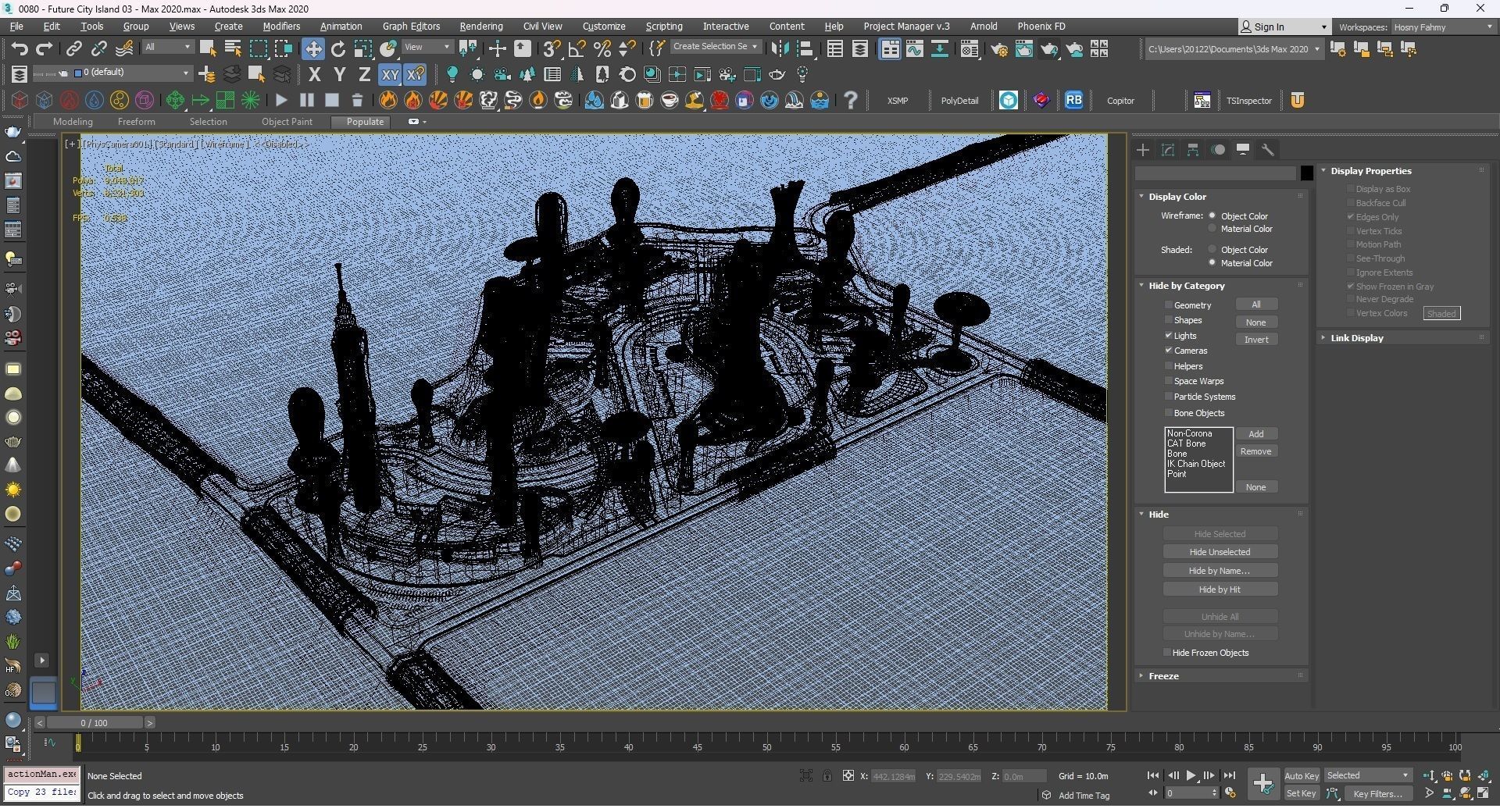
Task: Restrict axis to Z constraint
Action: 364,75
